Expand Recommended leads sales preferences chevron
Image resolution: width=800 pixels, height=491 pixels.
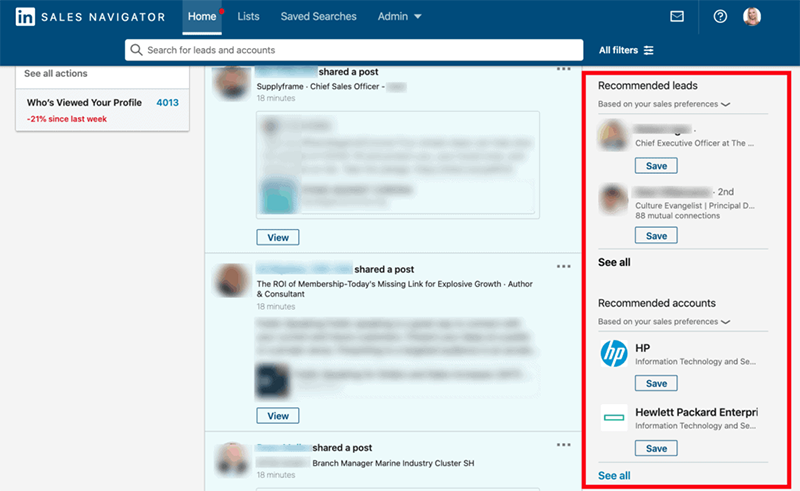[726, 104]
